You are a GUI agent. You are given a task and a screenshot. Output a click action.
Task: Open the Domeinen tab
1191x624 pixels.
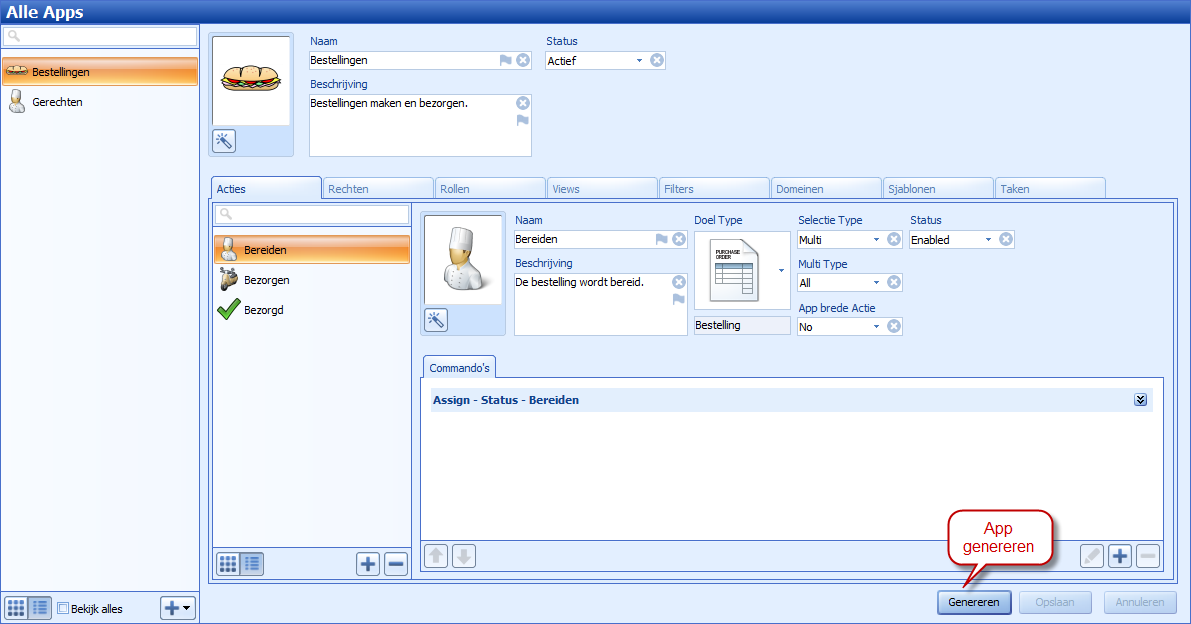click(x=826, y=189)
